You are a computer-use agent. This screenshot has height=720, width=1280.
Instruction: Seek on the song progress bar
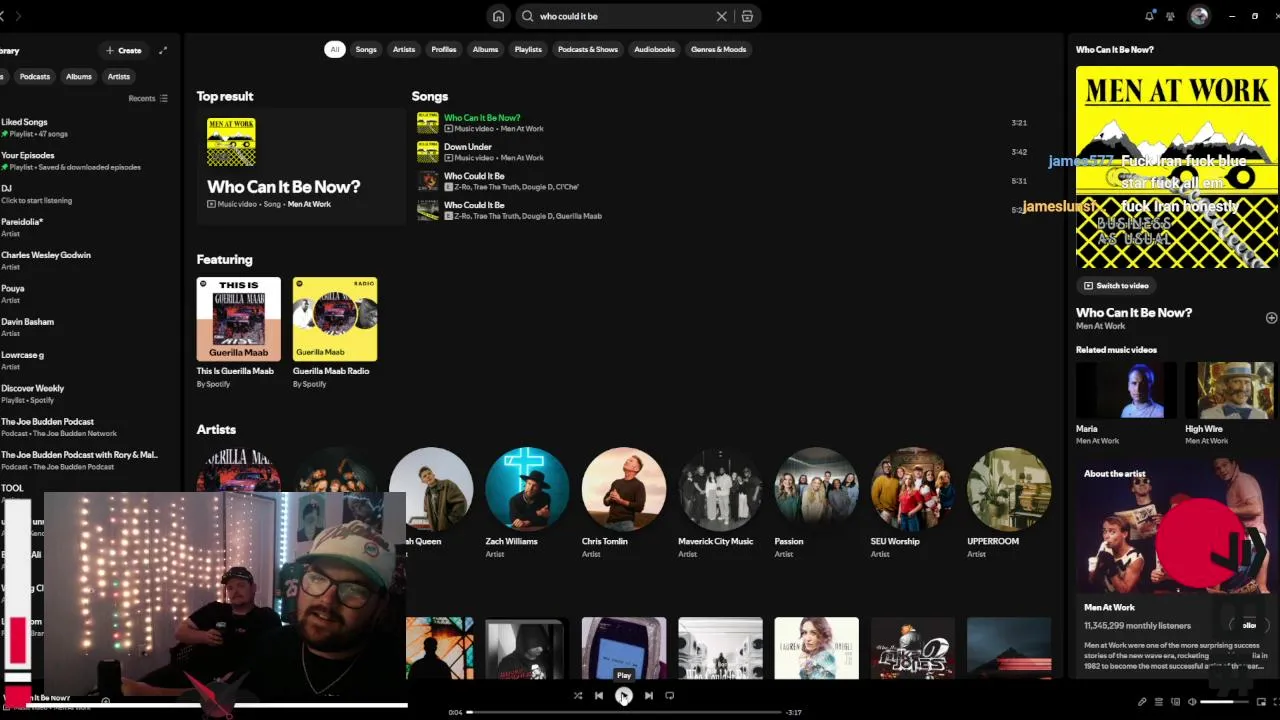coord(623,712)
